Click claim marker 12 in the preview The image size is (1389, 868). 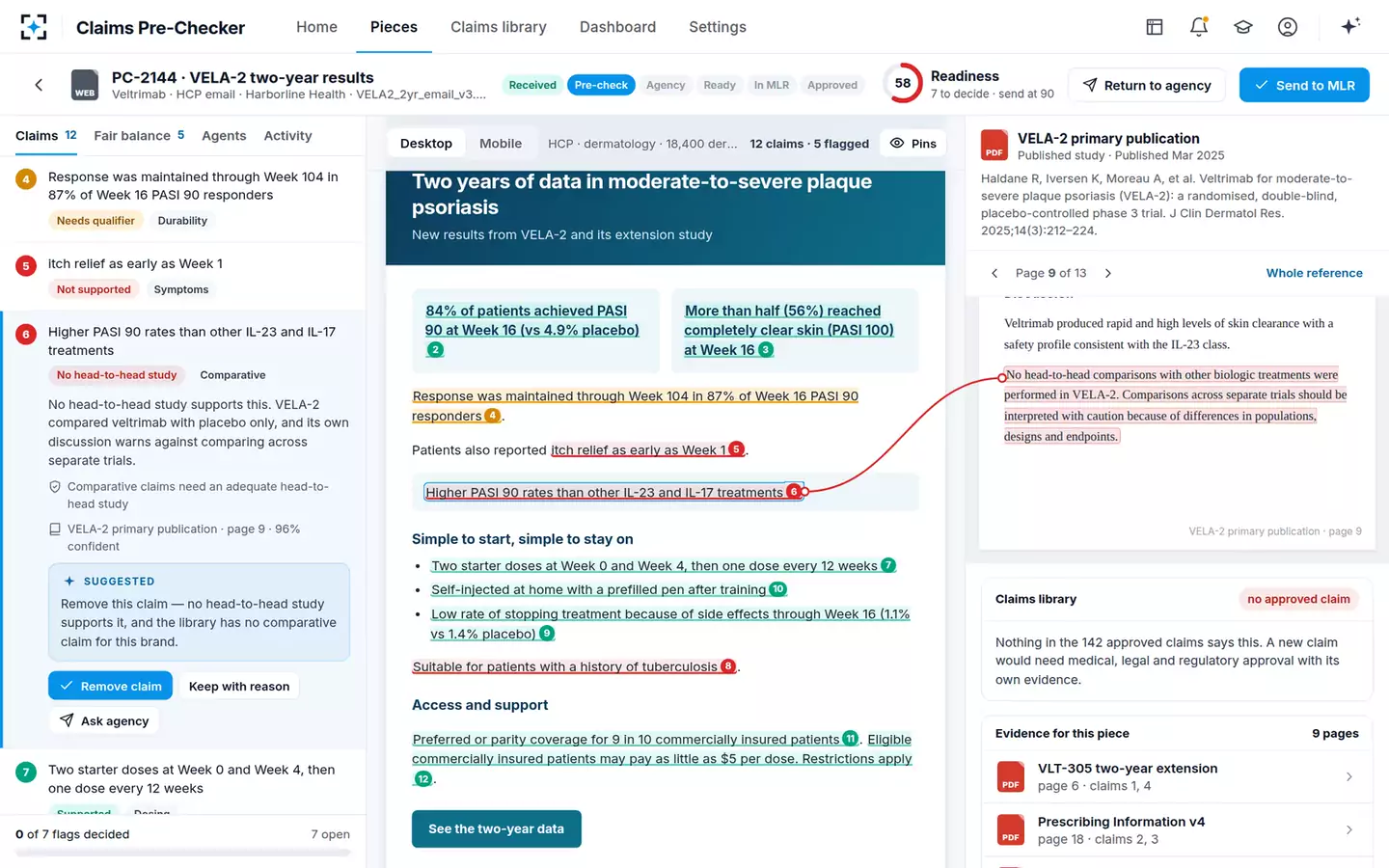point(422,778)
